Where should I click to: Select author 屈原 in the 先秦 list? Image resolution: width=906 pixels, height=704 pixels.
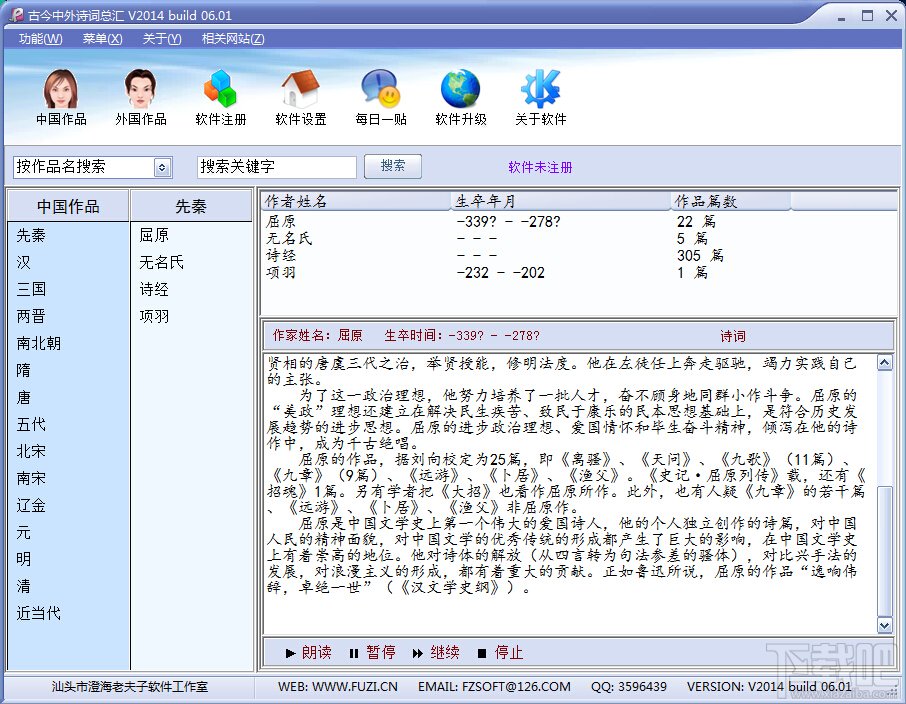point(154,235)
